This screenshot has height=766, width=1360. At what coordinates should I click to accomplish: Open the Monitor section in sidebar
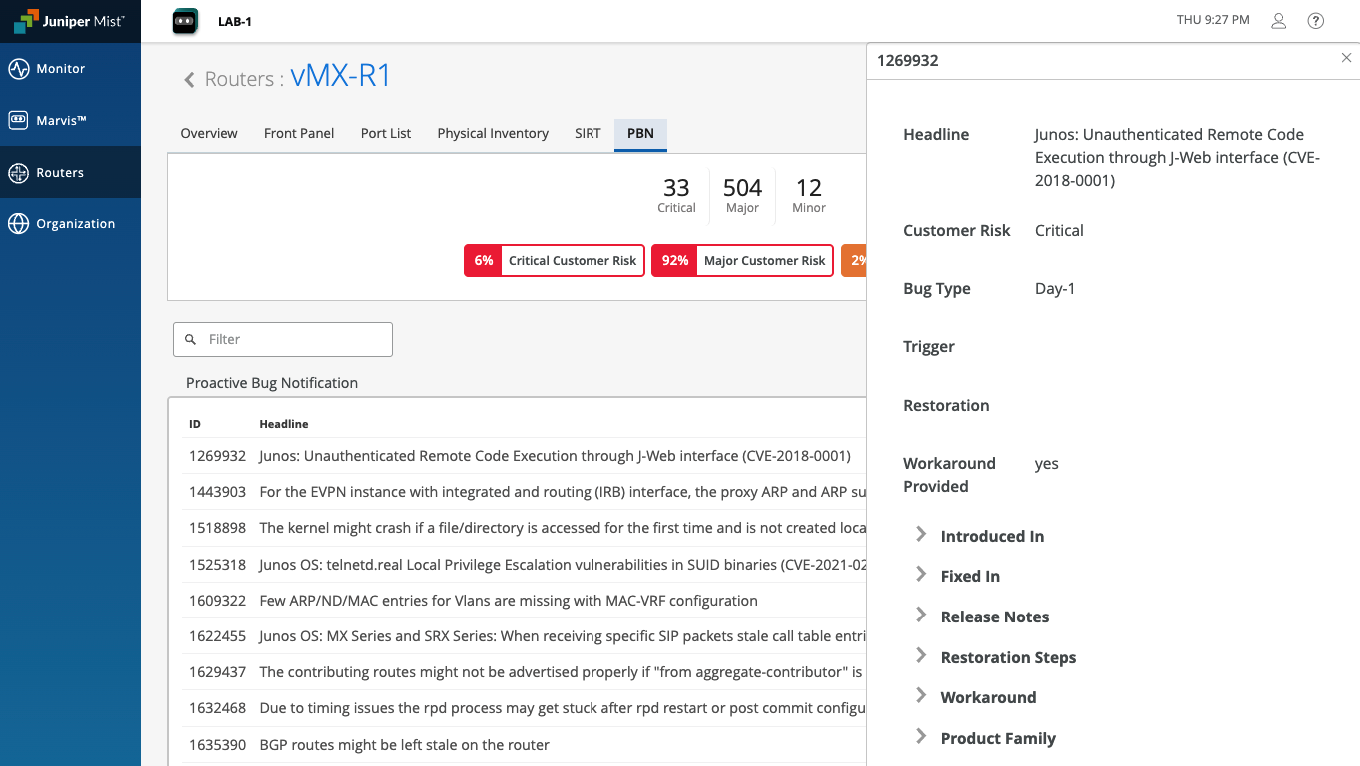tap(60, 69)
